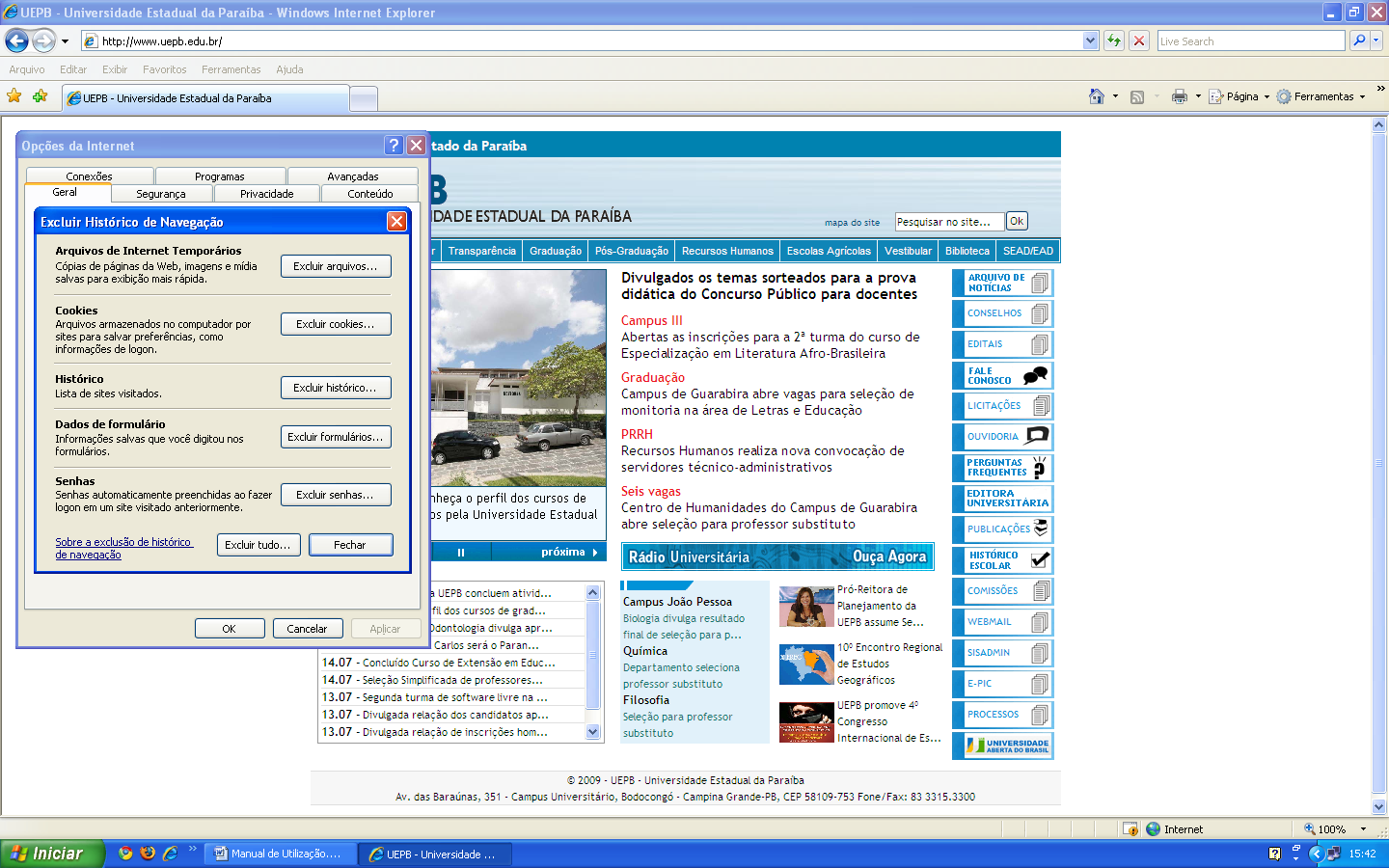
Task: Click the Live Search input field
Action: 1251,41
